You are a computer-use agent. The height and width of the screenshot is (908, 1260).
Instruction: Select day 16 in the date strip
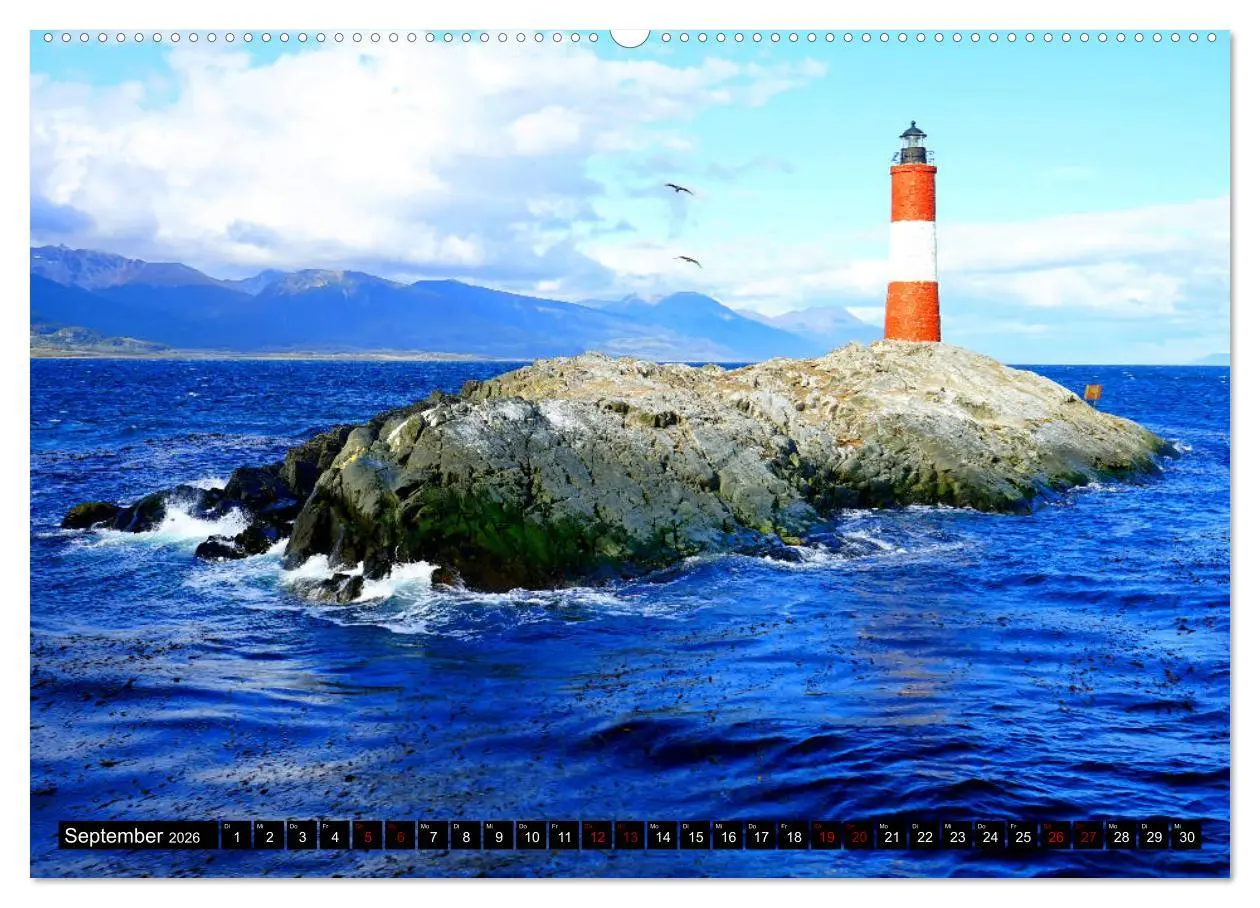[727, 836]
